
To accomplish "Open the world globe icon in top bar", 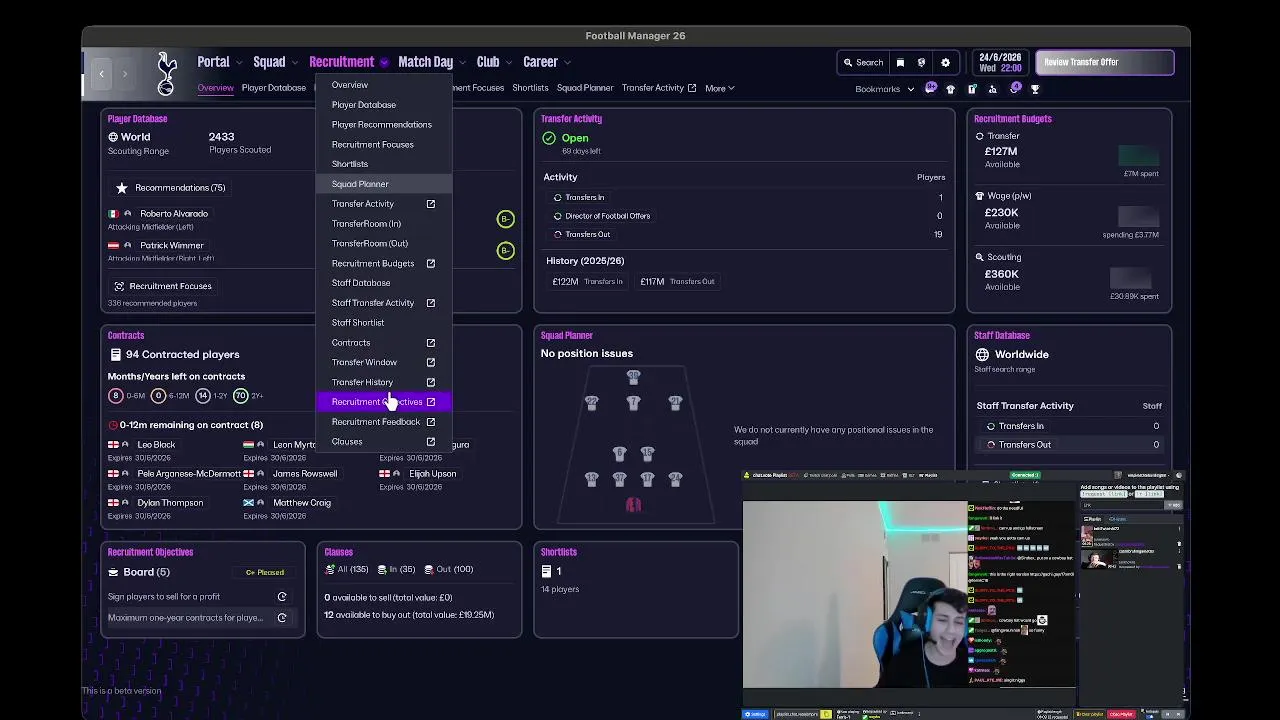I will click(922, 62).
